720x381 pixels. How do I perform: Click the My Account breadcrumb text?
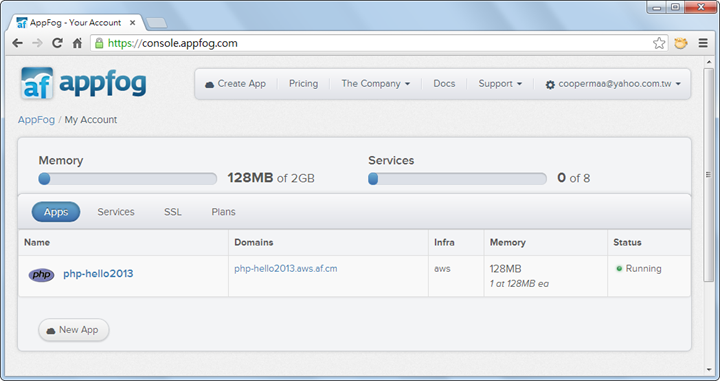coord(90,120)
